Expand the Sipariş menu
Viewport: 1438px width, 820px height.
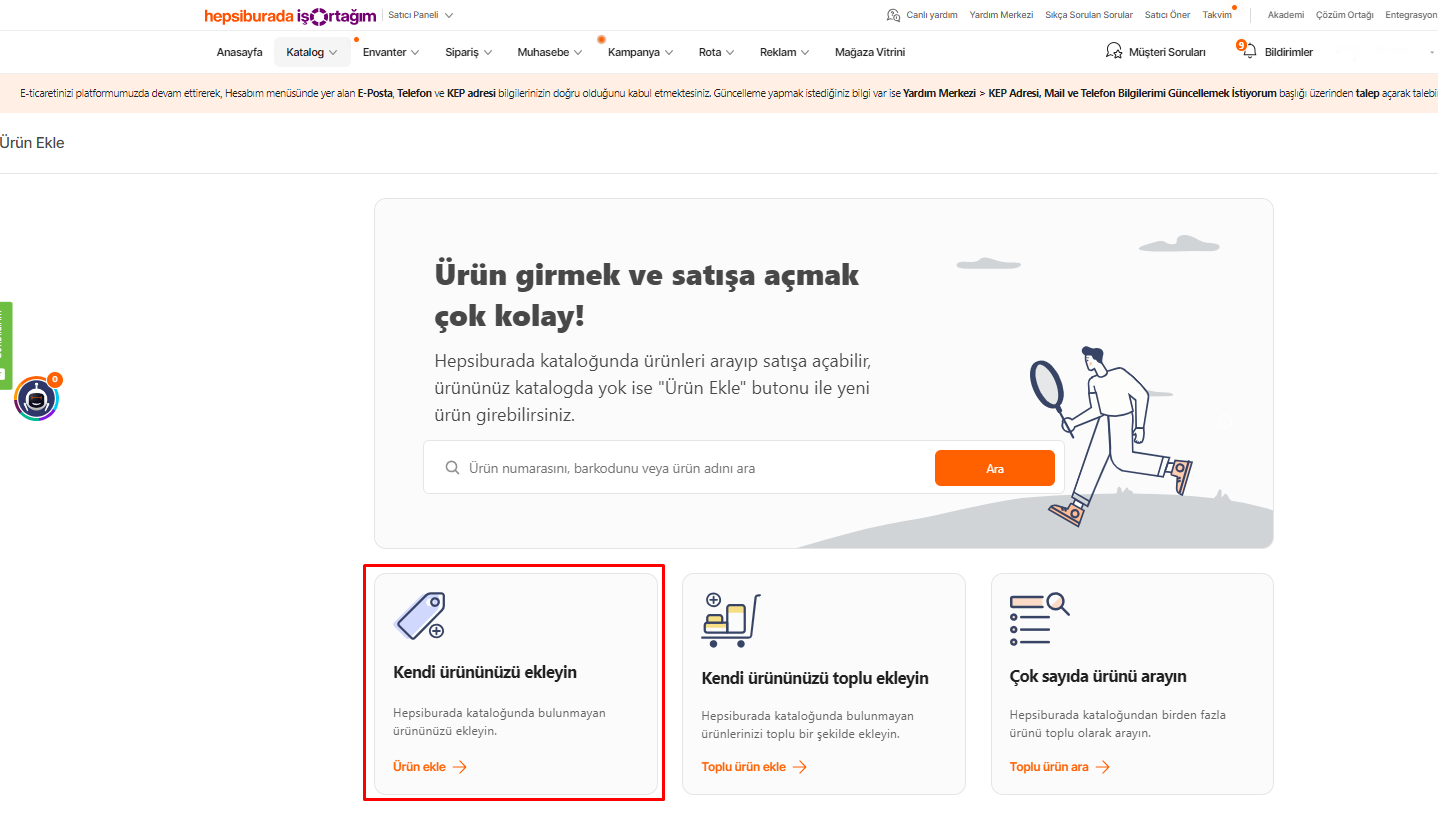pos(469,52)
